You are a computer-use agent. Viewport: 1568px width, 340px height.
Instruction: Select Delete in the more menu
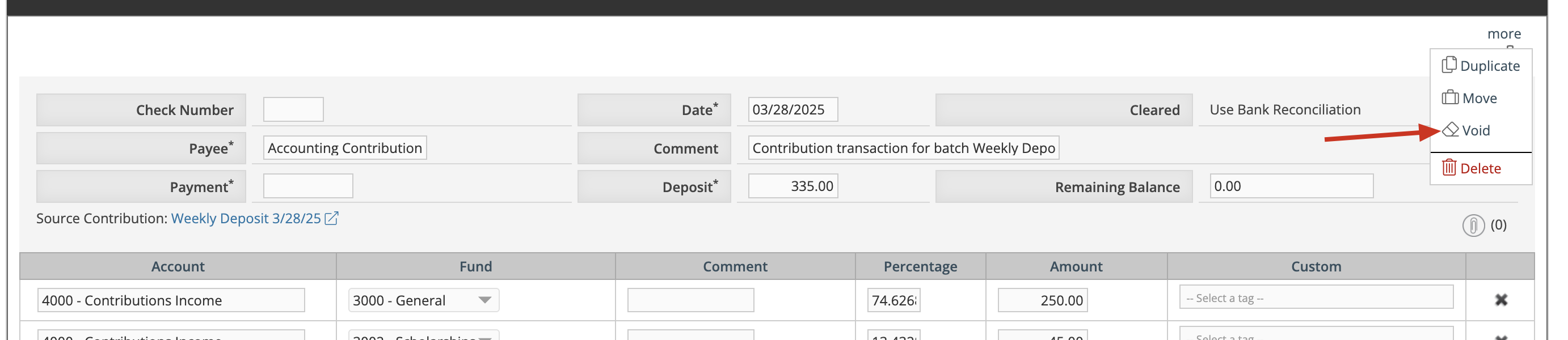(x=1480, y=168)
